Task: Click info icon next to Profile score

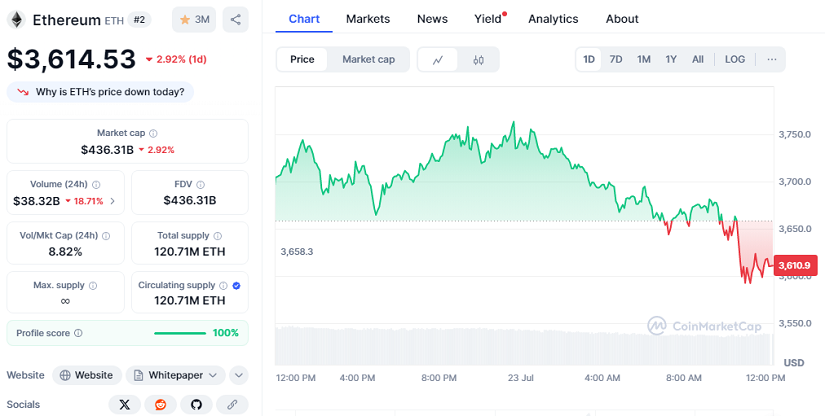Action: (78, 333)
